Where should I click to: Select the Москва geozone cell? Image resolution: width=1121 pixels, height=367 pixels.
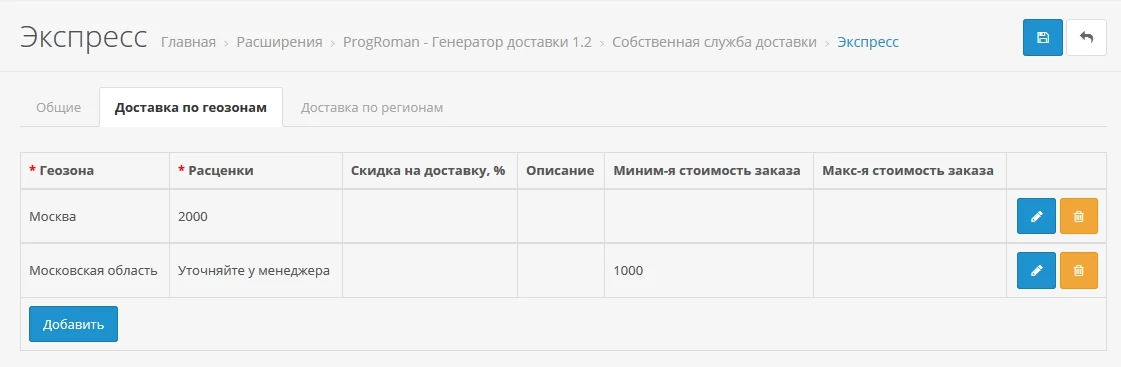(x=95, y=216)
